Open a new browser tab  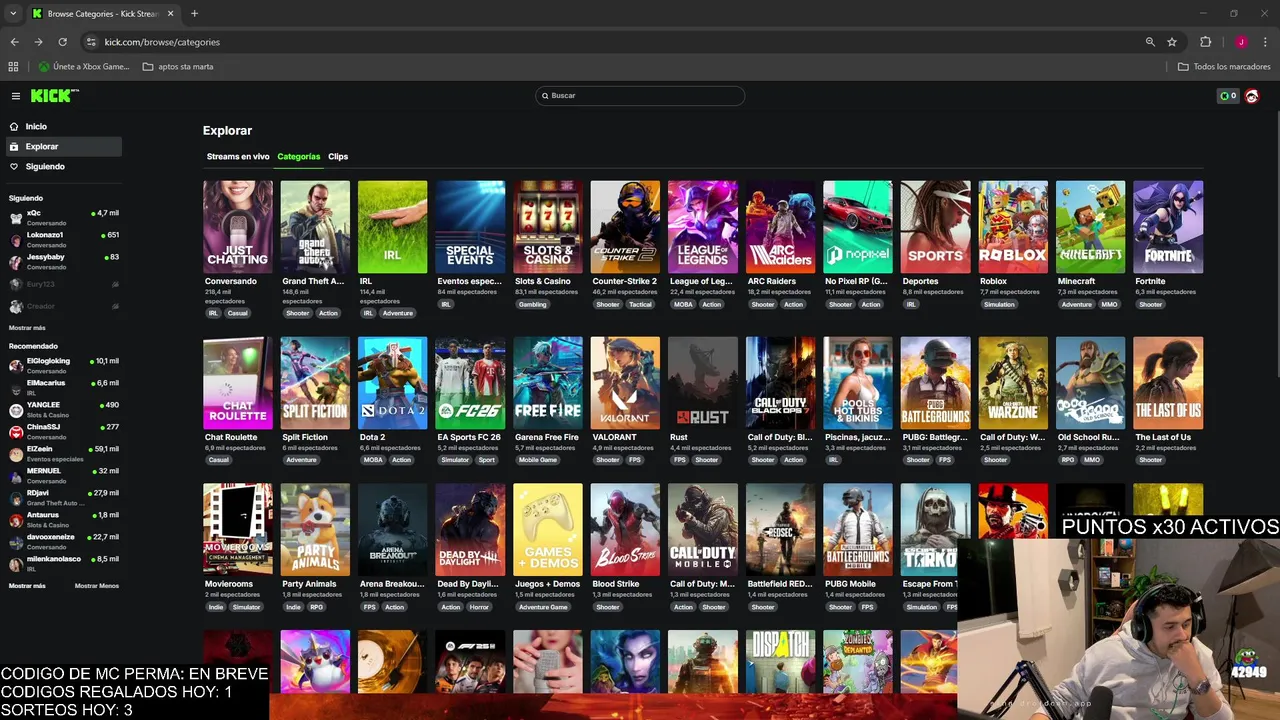coord(194,14)
